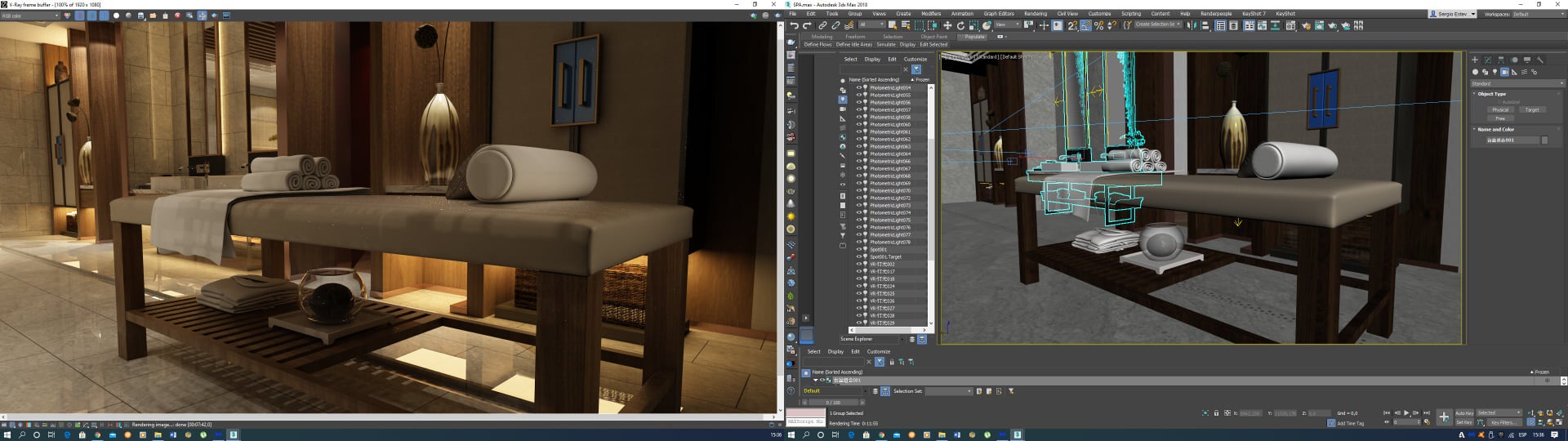Toggle visibility of Spot001 light
This screenshot has width=1568, height=441.
(858, 249)
